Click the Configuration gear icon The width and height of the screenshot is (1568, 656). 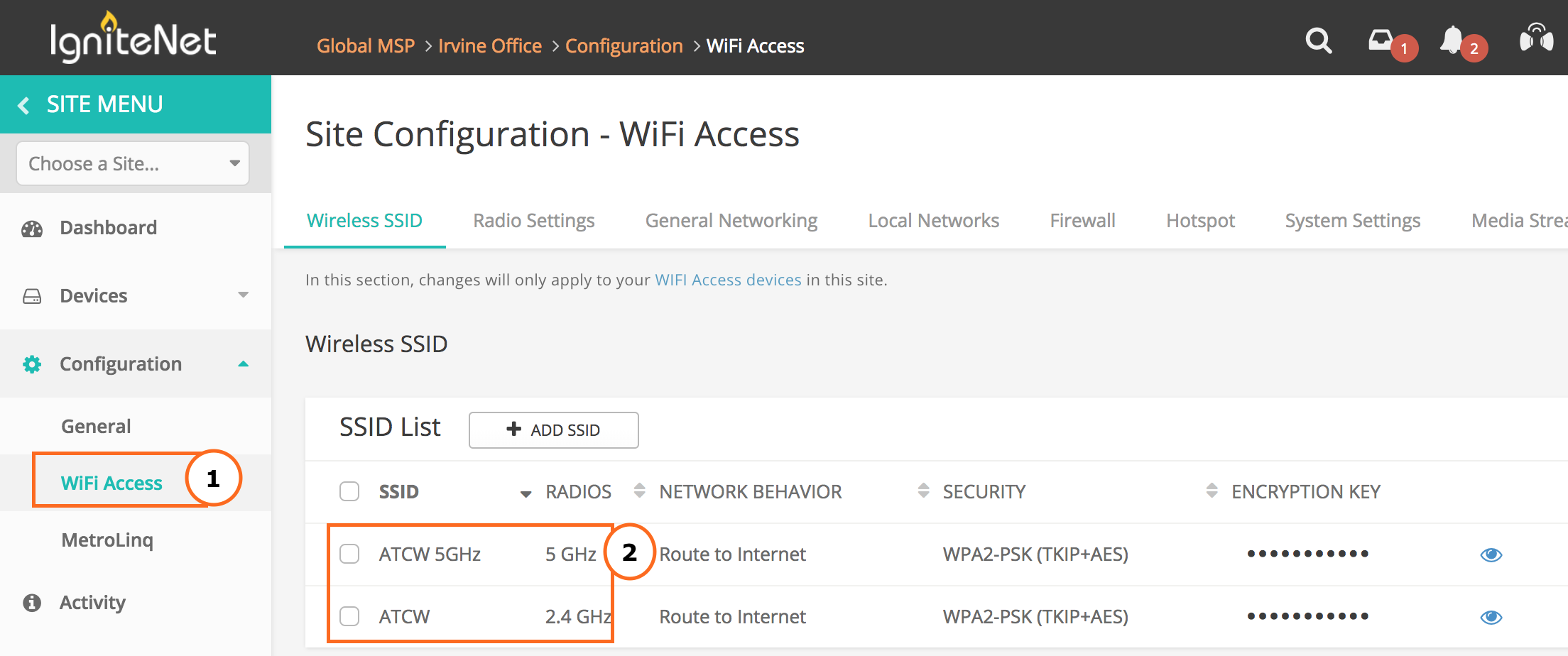point(32,364)
